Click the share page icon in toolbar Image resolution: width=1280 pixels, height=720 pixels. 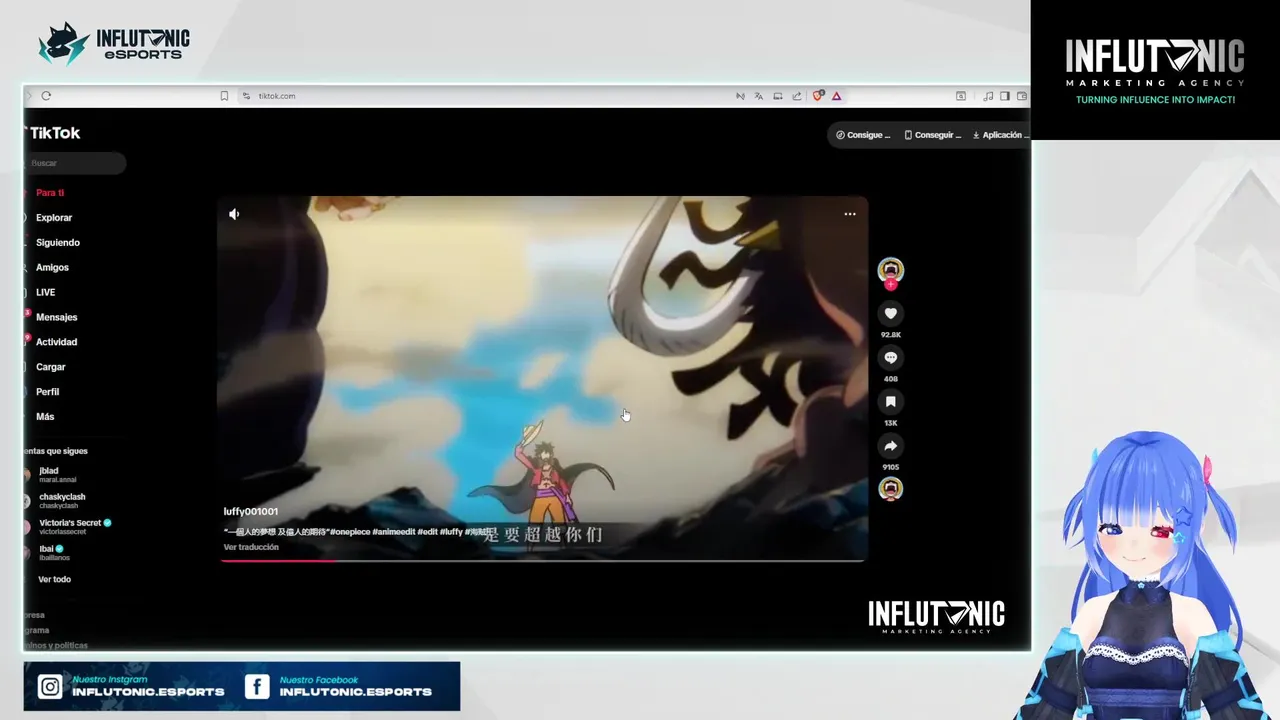pyautogui.click(x=797, y=96)
